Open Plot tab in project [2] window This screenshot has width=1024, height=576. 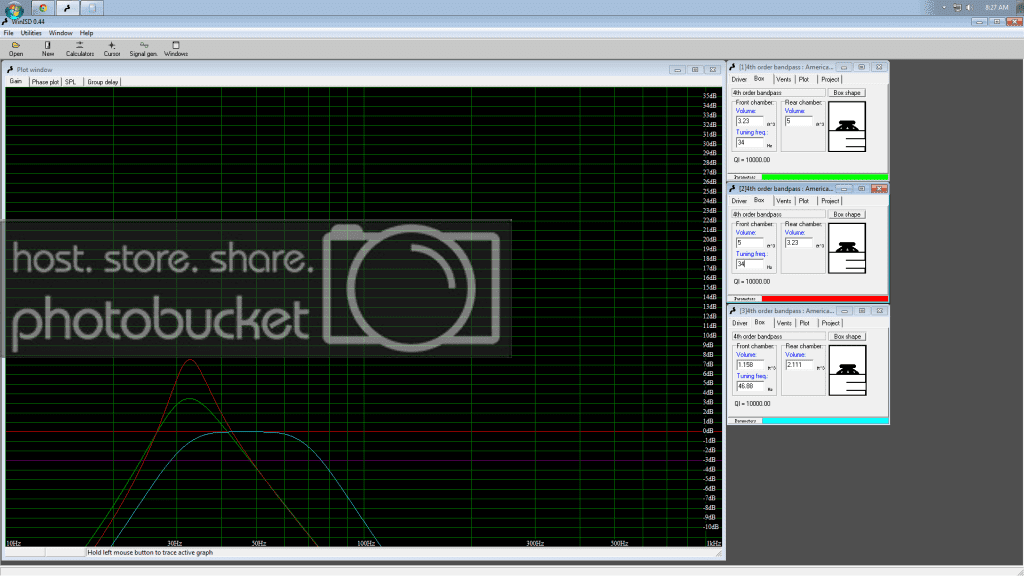click(804, 201)
